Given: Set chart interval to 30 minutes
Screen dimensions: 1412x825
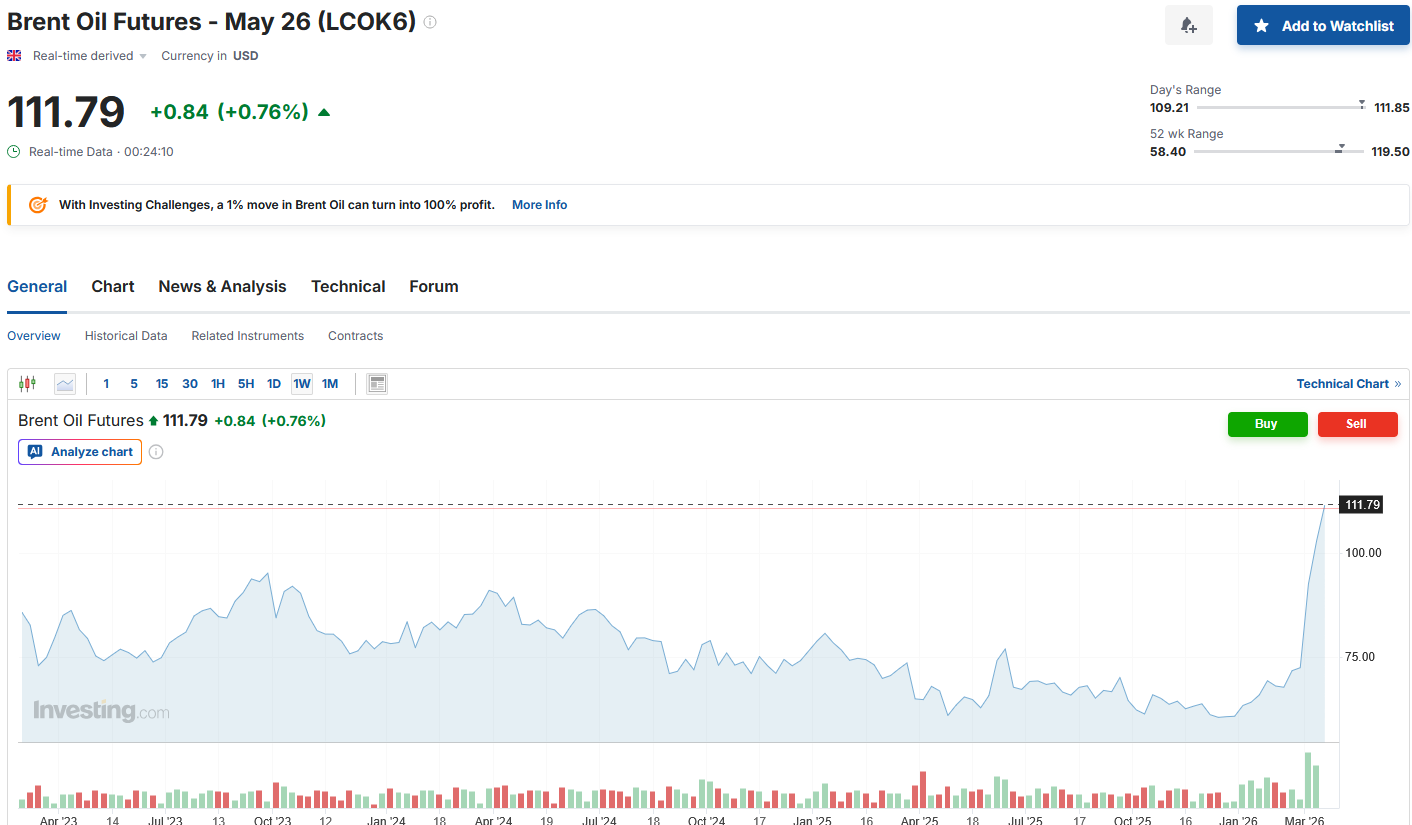Looking at the screenshot, I should click(190, 384).
